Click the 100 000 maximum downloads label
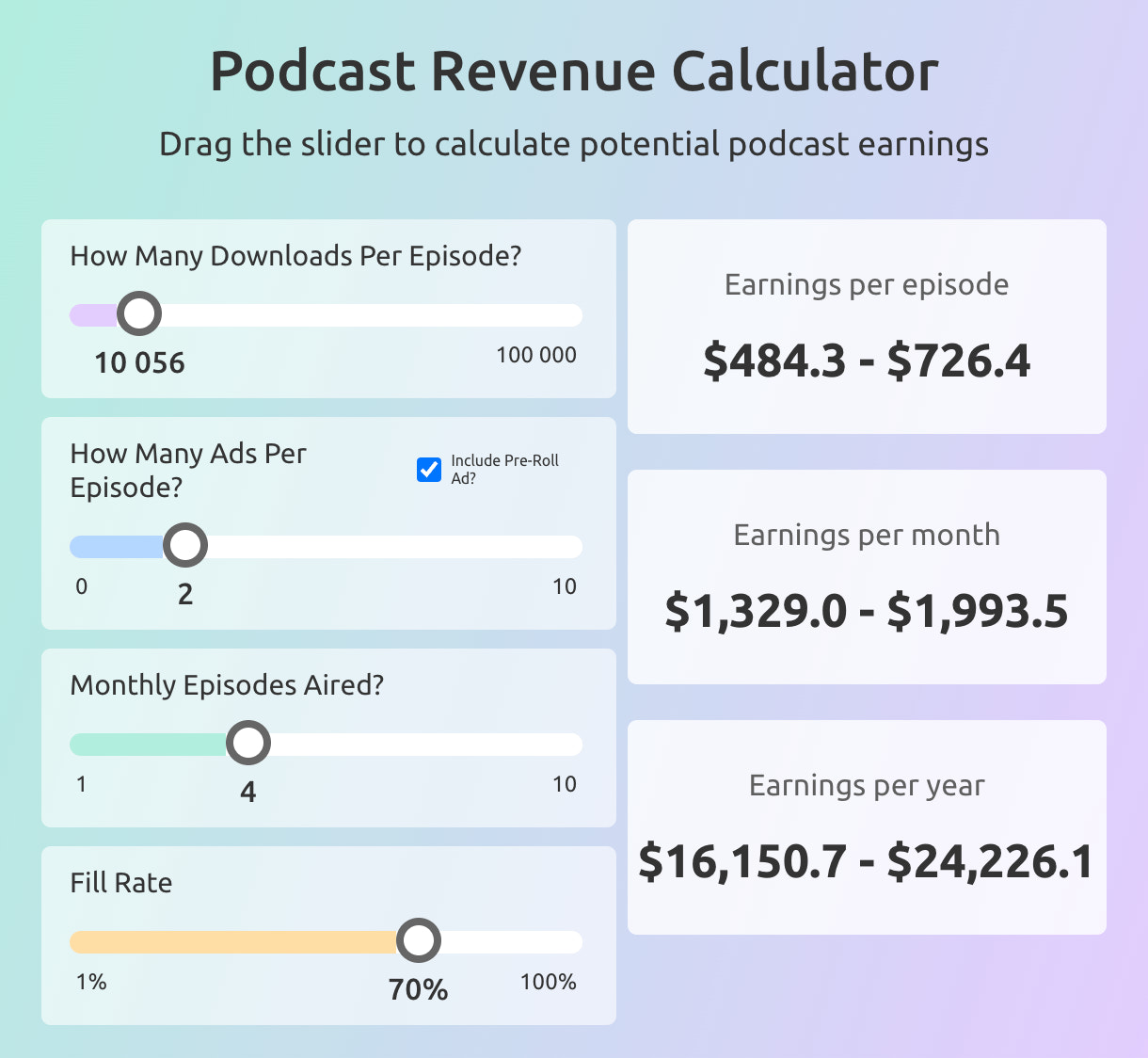Screen dimensions: 1148x1058 536,355
